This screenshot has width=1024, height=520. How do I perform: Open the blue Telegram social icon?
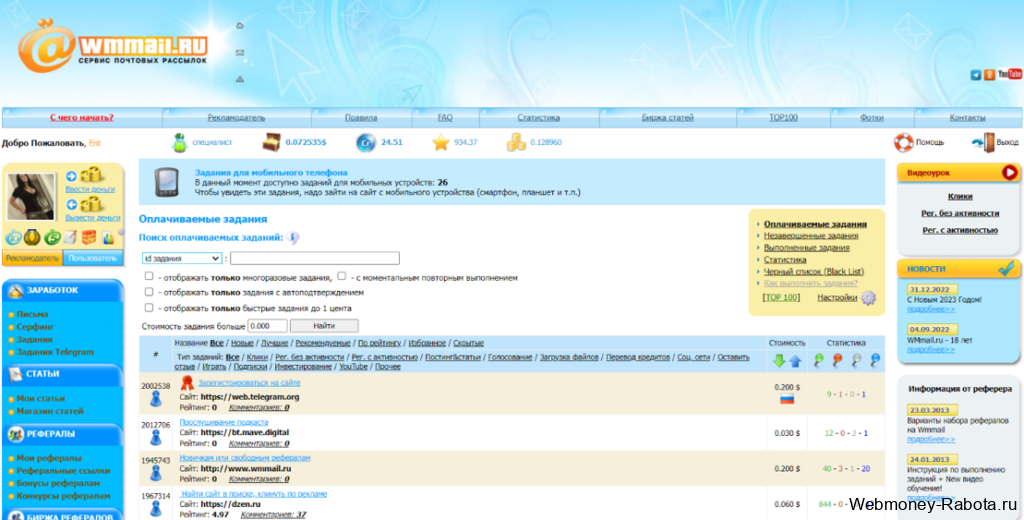(976, 75)
